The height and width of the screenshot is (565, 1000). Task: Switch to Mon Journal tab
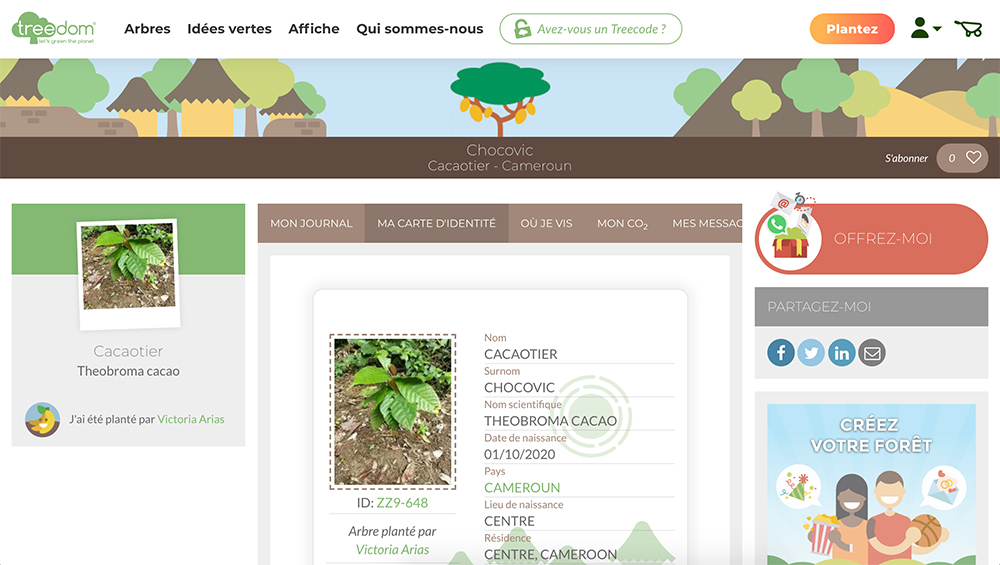(x=311, y=223)
